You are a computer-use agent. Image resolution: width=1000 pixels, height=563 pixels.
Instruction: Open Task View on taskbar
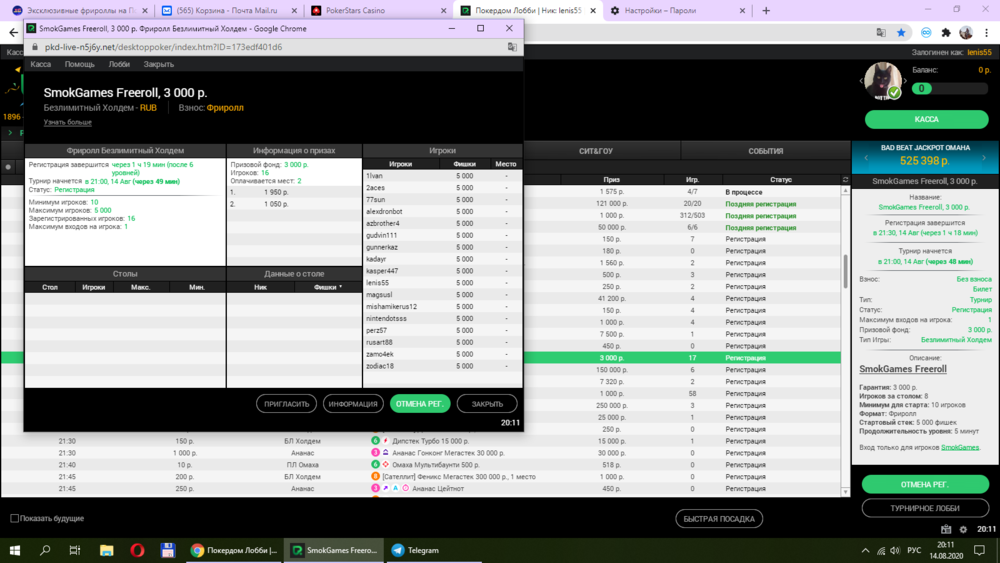75,550
